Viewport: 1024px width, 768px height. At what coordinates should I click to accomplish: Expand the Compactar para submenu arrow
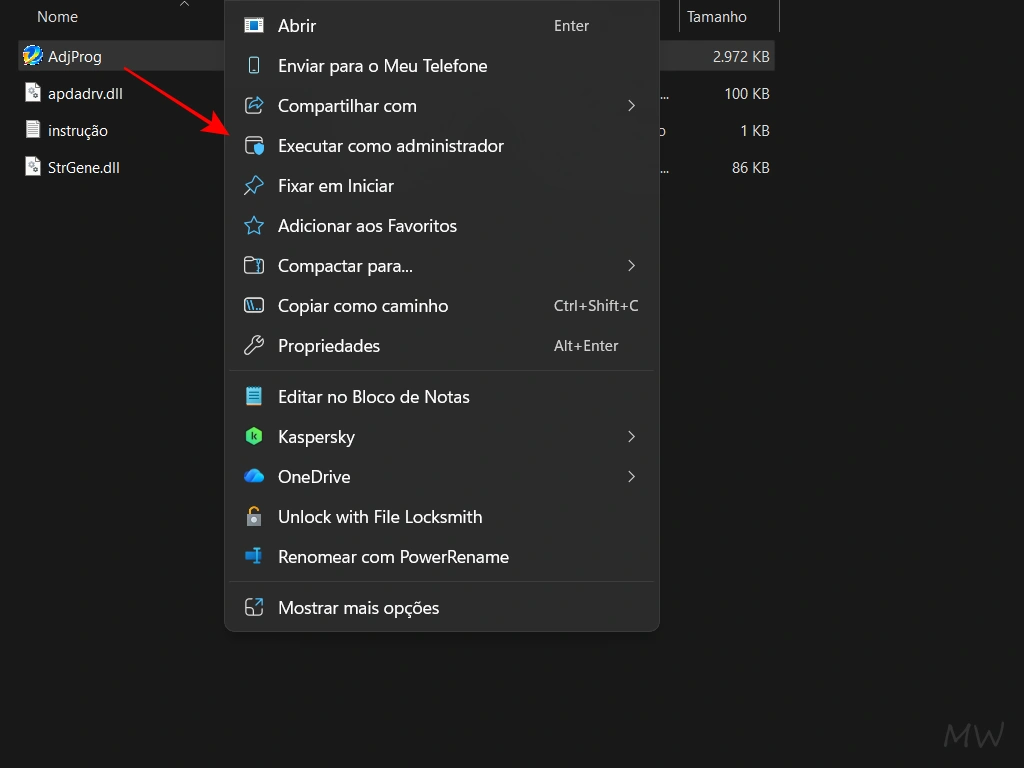pyautogui.click(x=631, y=266)
